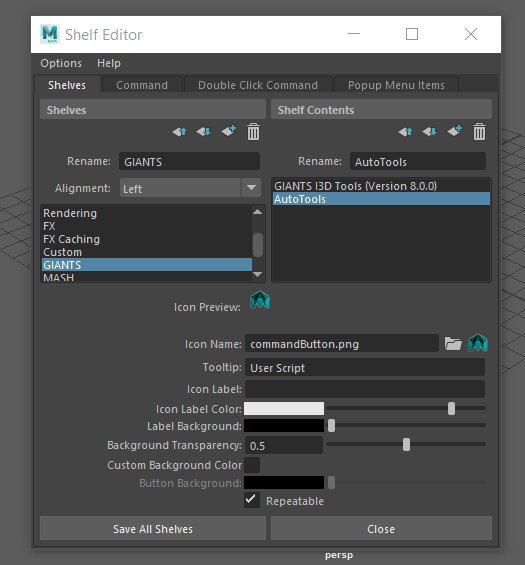
Task: Click the Icon Preview image
Action: tap(260, 300)
